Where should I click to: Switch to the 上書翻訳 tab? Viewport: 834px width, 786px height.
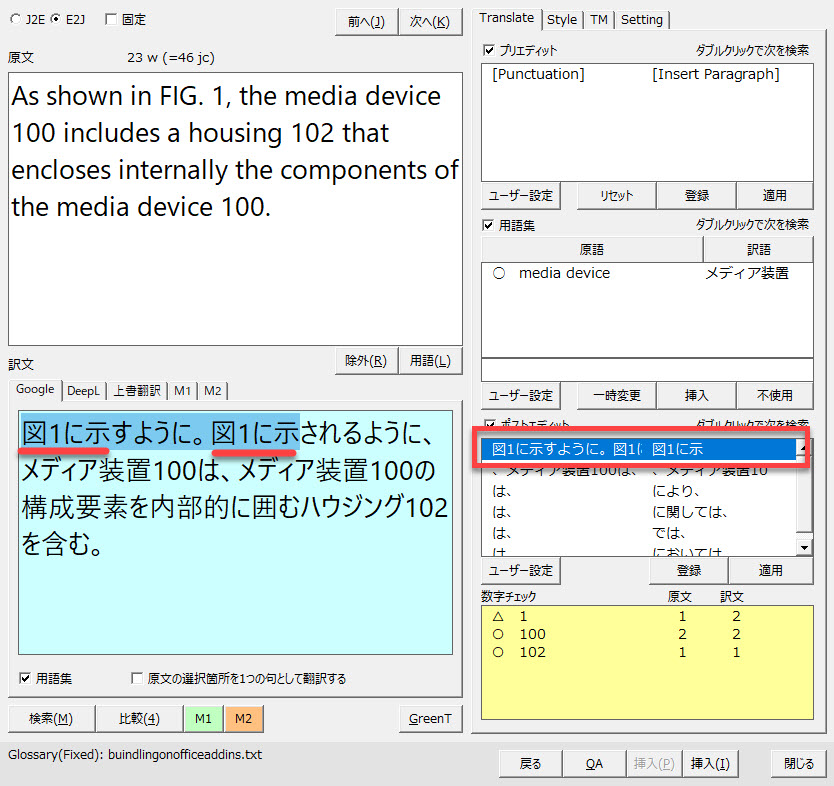pyautogui.click(x=137, y=390)
